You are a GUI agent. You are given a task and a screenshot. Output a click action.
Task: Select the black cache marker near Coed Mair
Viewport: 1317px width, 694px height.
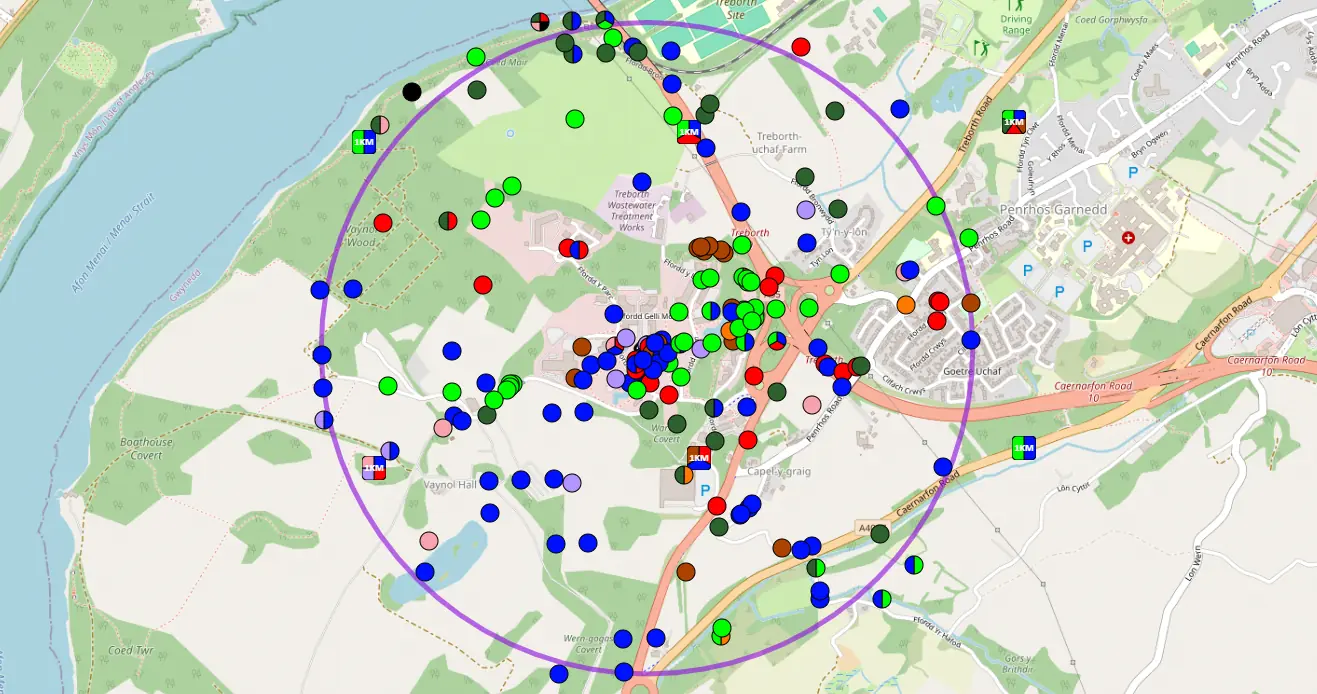click(x=414, y=90)
